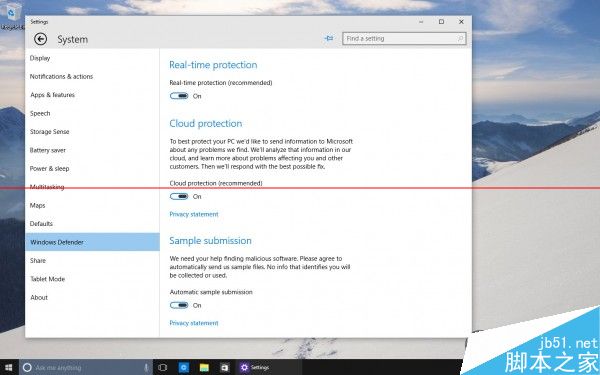Open the blue browser icon on the taskbar

pos(183,368)
